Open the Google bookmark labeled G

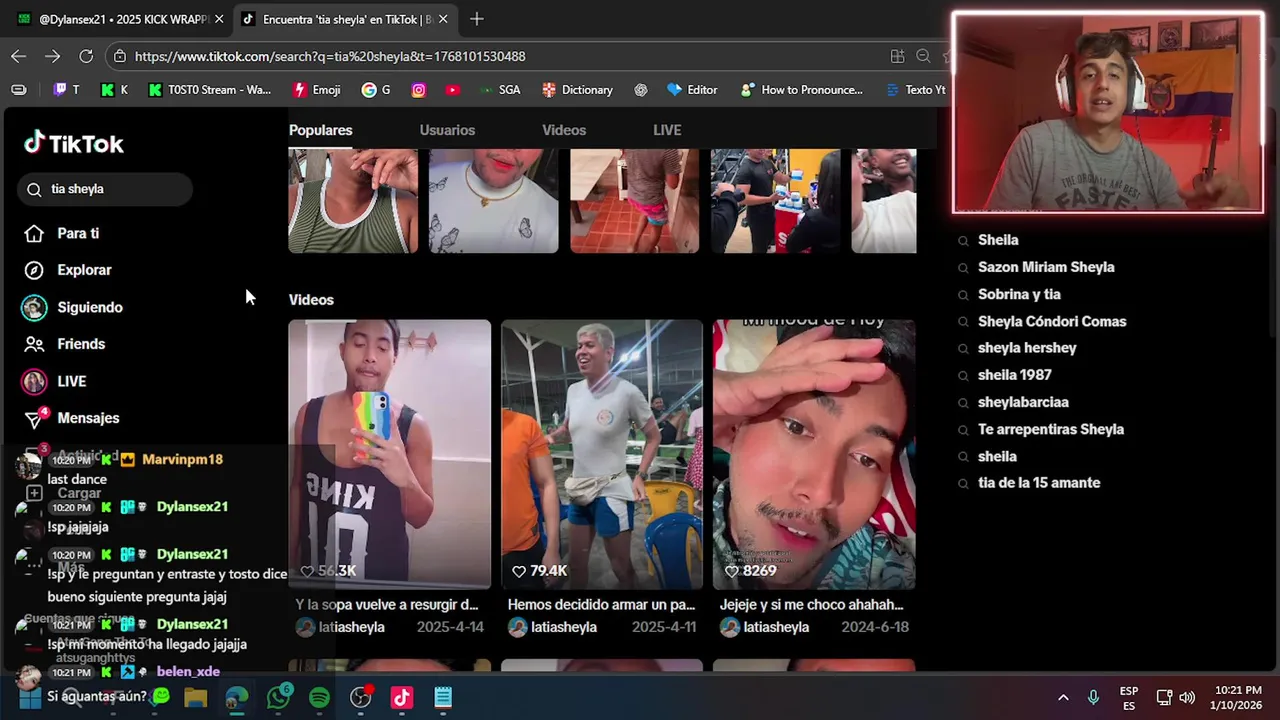pos(376,89)
